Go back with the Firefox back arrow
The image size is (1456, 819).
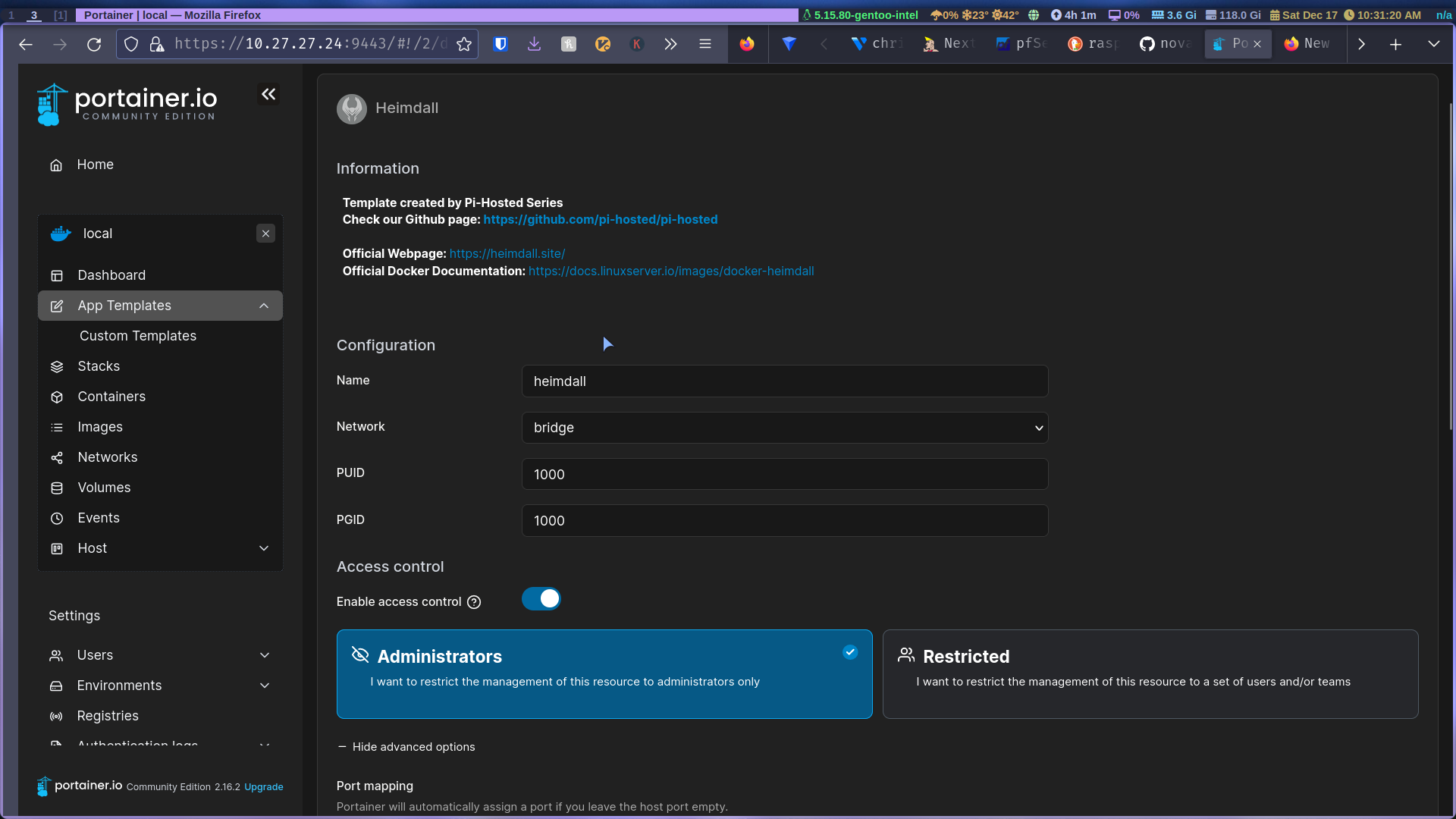coord(26,45)
